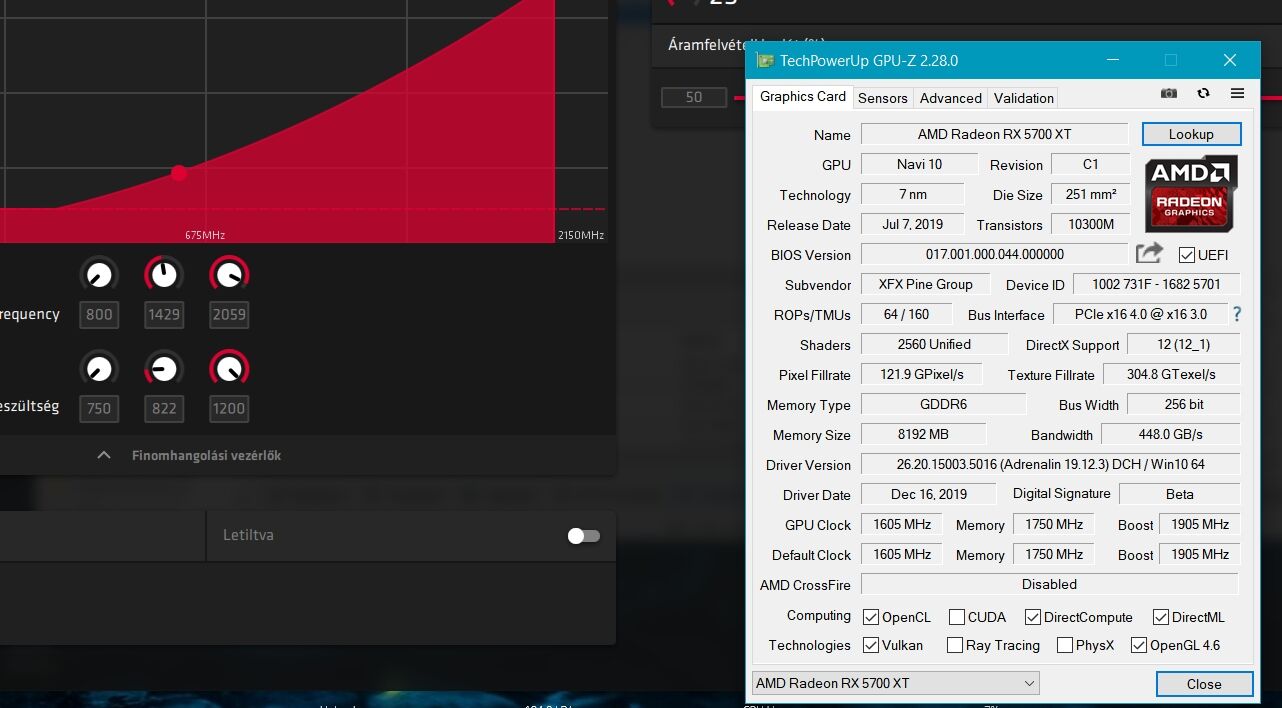The height and width of the screenshot is (708, 1282).
Task: Click the red curve point on the graph
Action: coord(179,173)
